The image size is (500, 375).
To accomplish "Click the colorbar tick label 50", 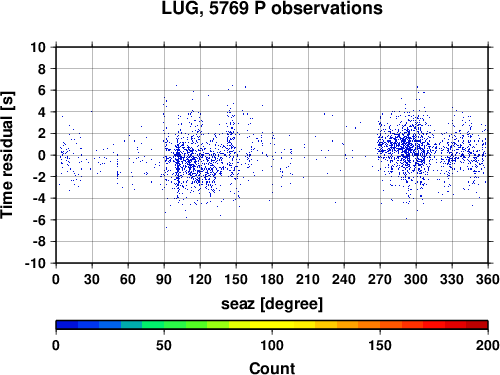I will pos(164,345).
